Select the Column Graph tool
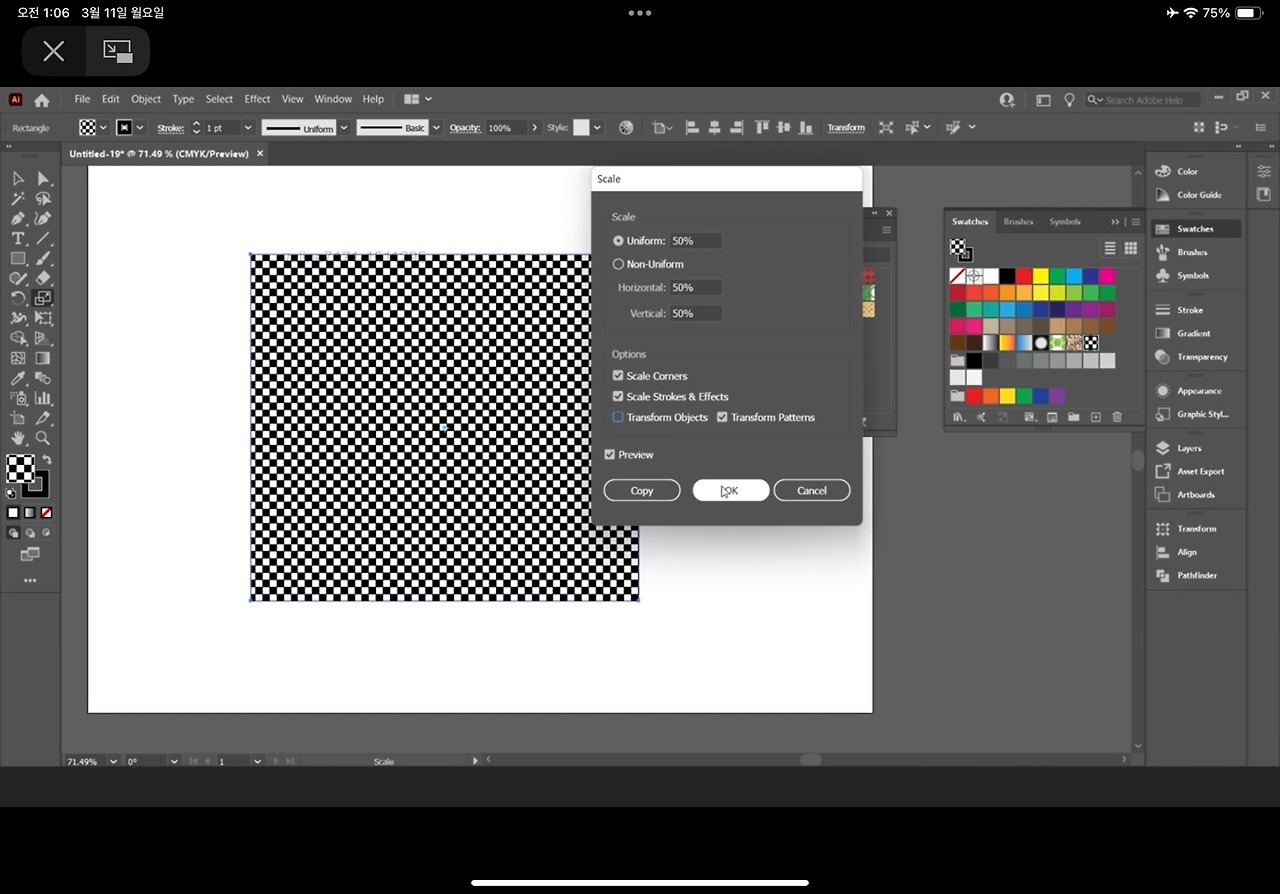This screenshot has height=894, width=1280. tap(43, 398)
